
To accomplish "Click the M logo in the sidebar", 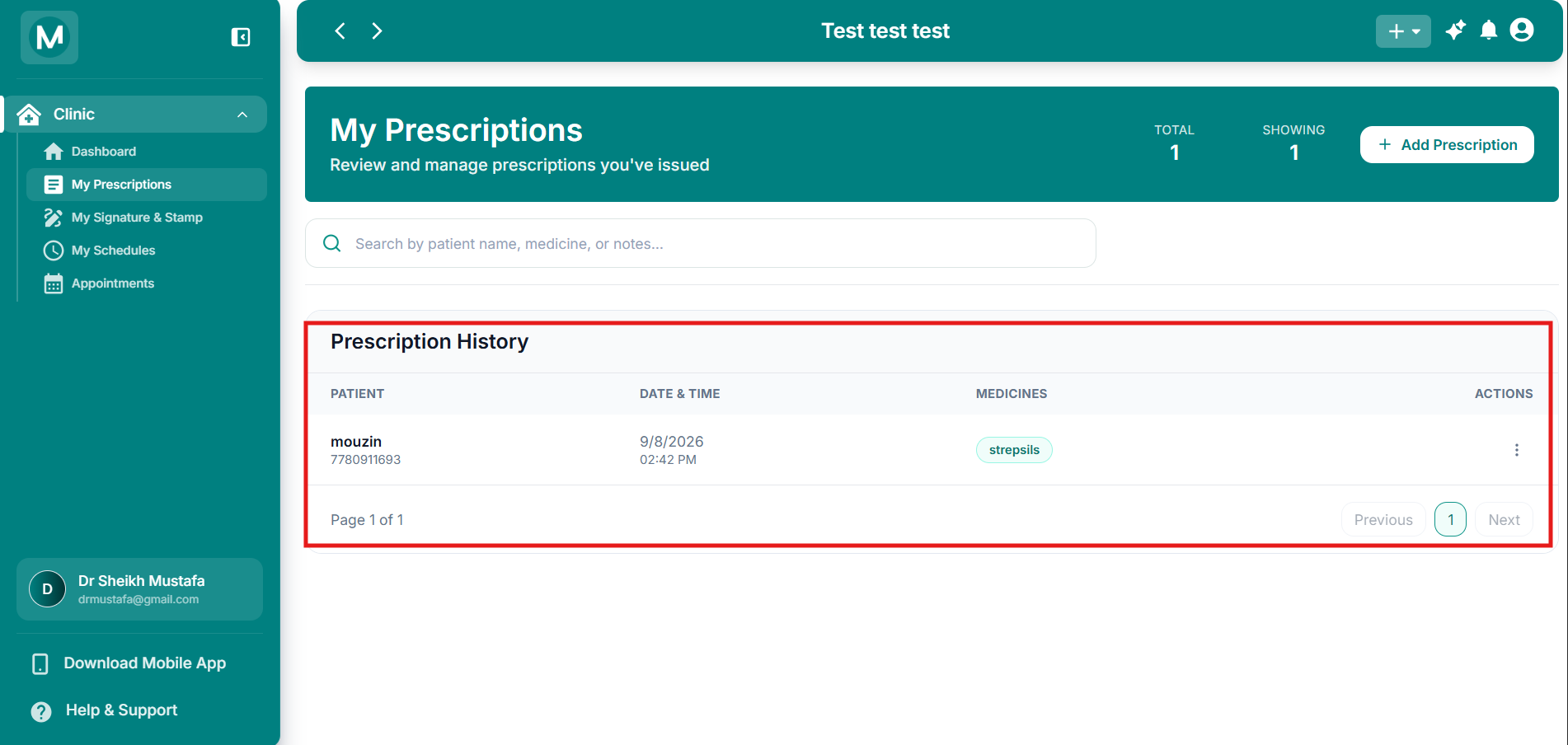I will (49, 37).
